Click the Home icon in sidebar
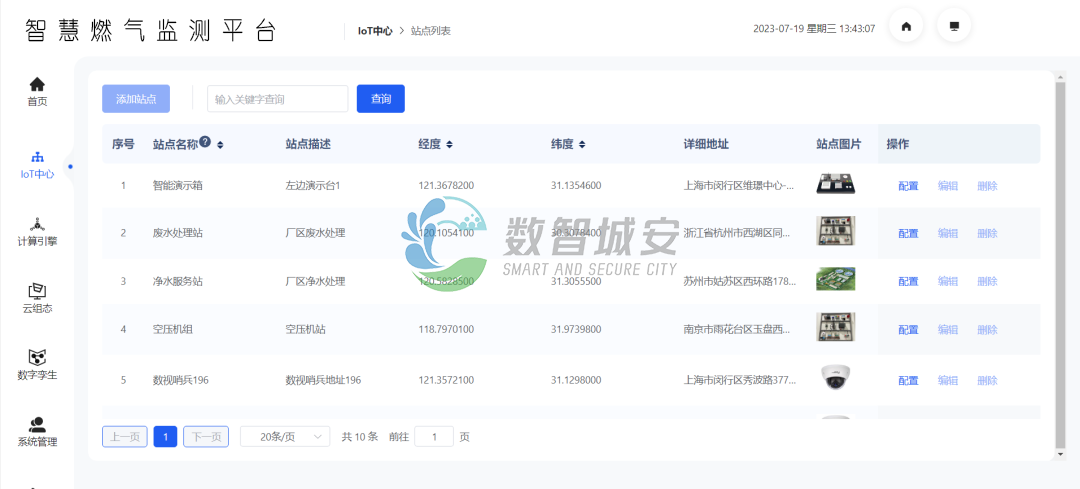Viewport: 1080px width, 489px height. tap(37, 85)
